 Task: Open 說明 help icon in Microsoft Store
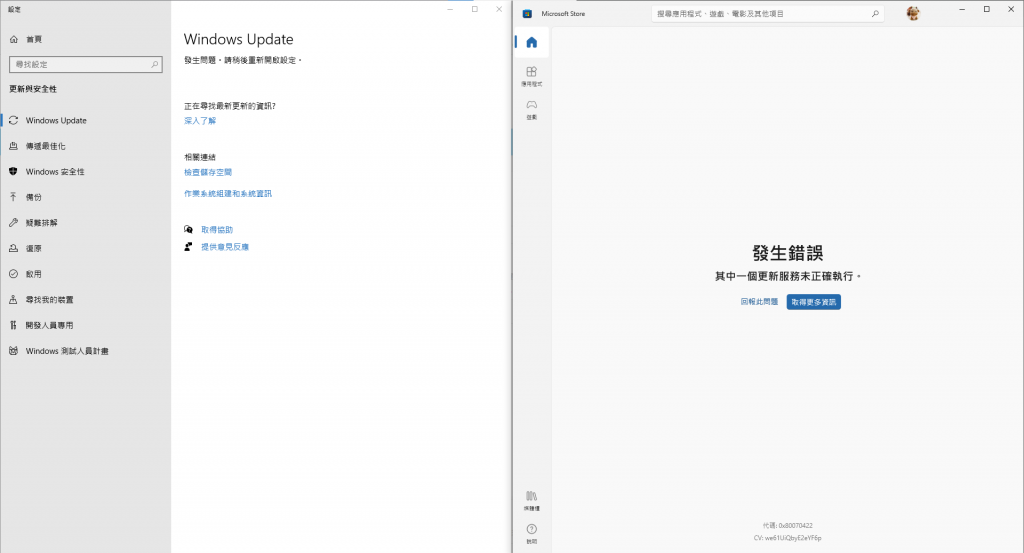tap(532, 533)
